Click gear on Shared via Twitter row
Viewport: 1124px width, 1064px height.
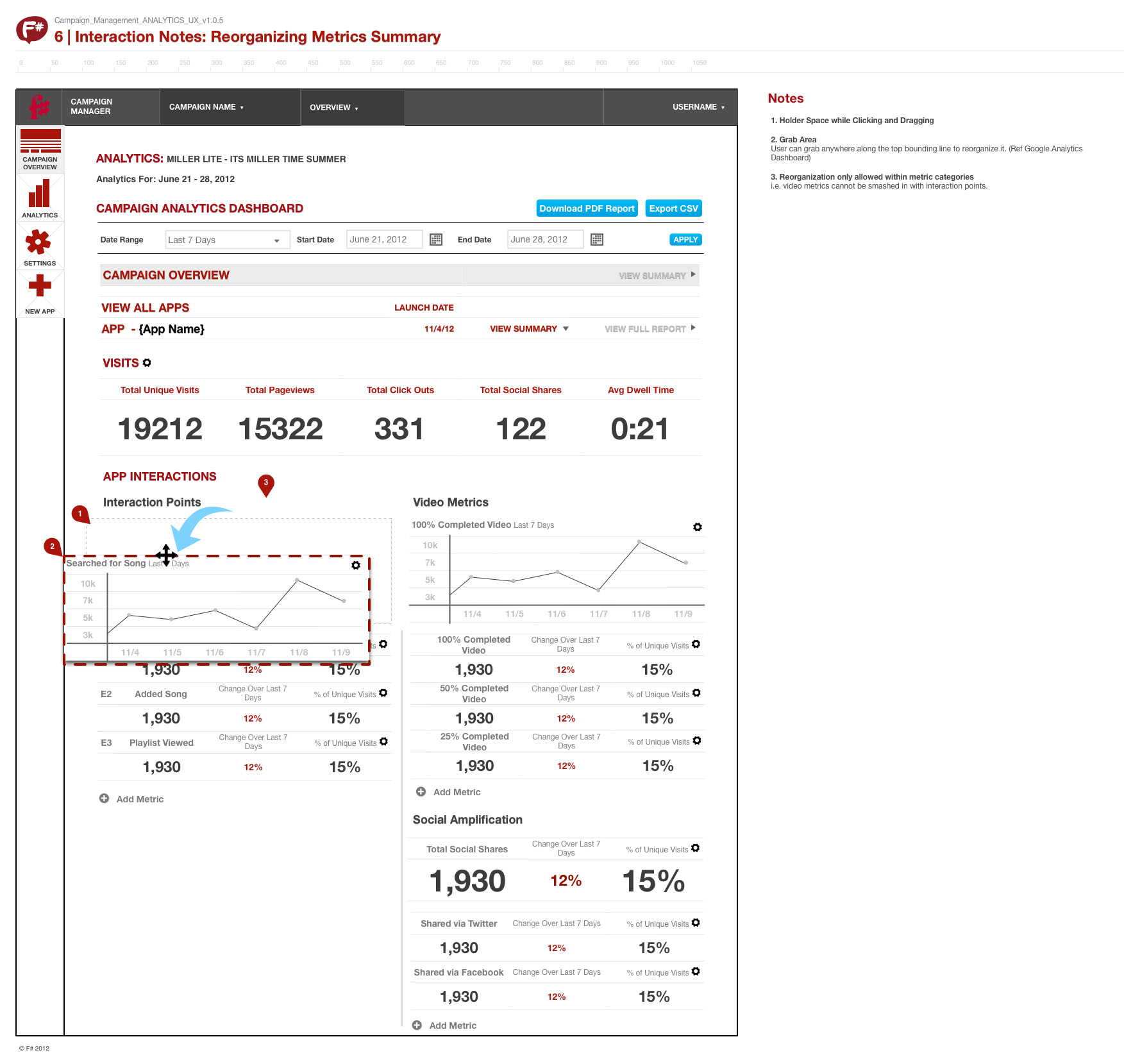[x=696, y=923]
